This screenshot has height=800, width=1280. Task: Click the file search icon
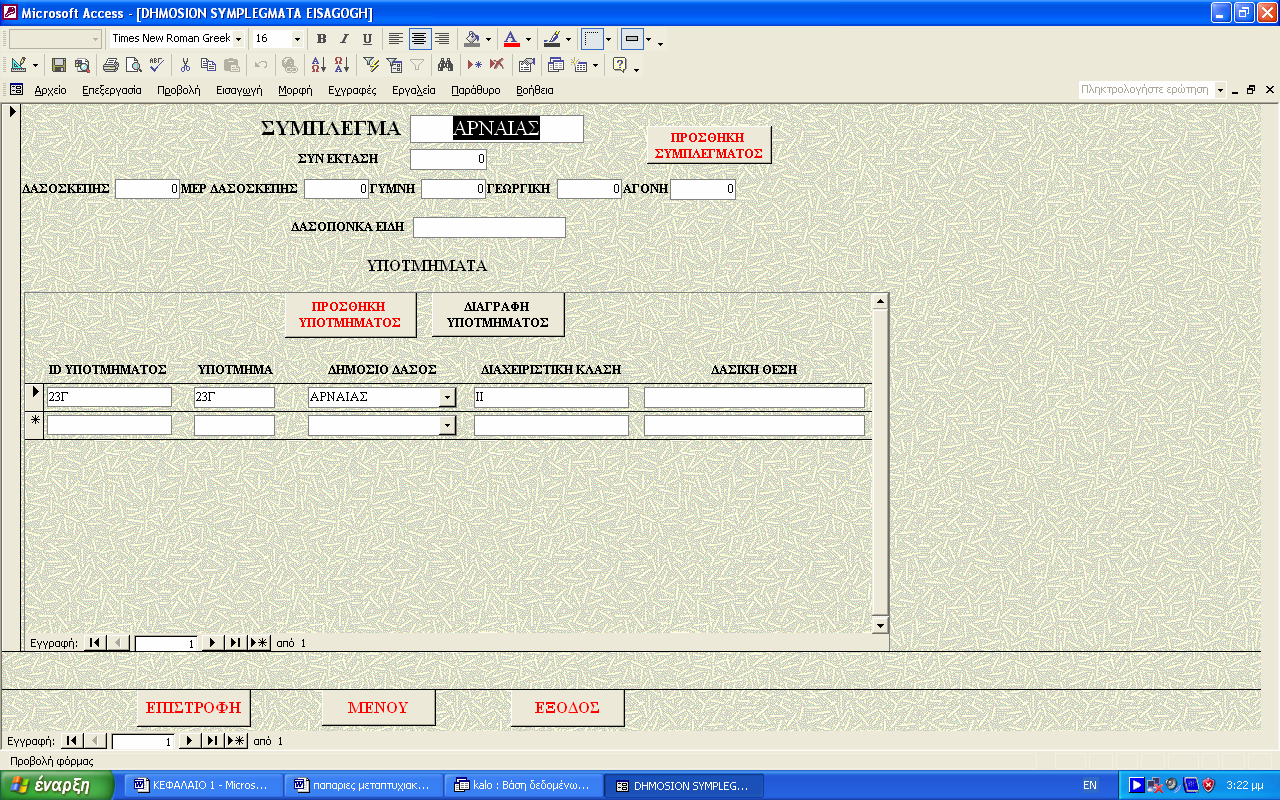81,65
